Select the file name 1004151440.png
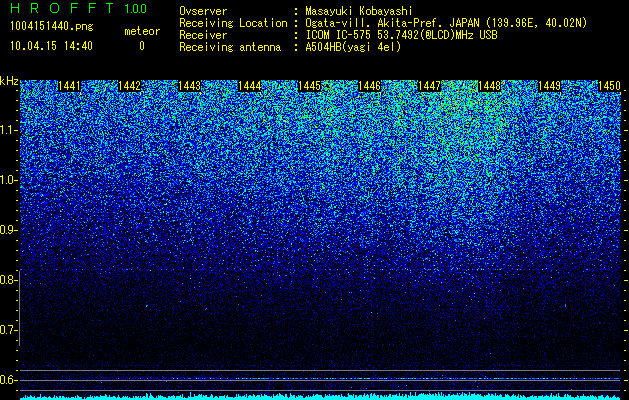Viewport: 629px width, 400px height. coord(52,26)
